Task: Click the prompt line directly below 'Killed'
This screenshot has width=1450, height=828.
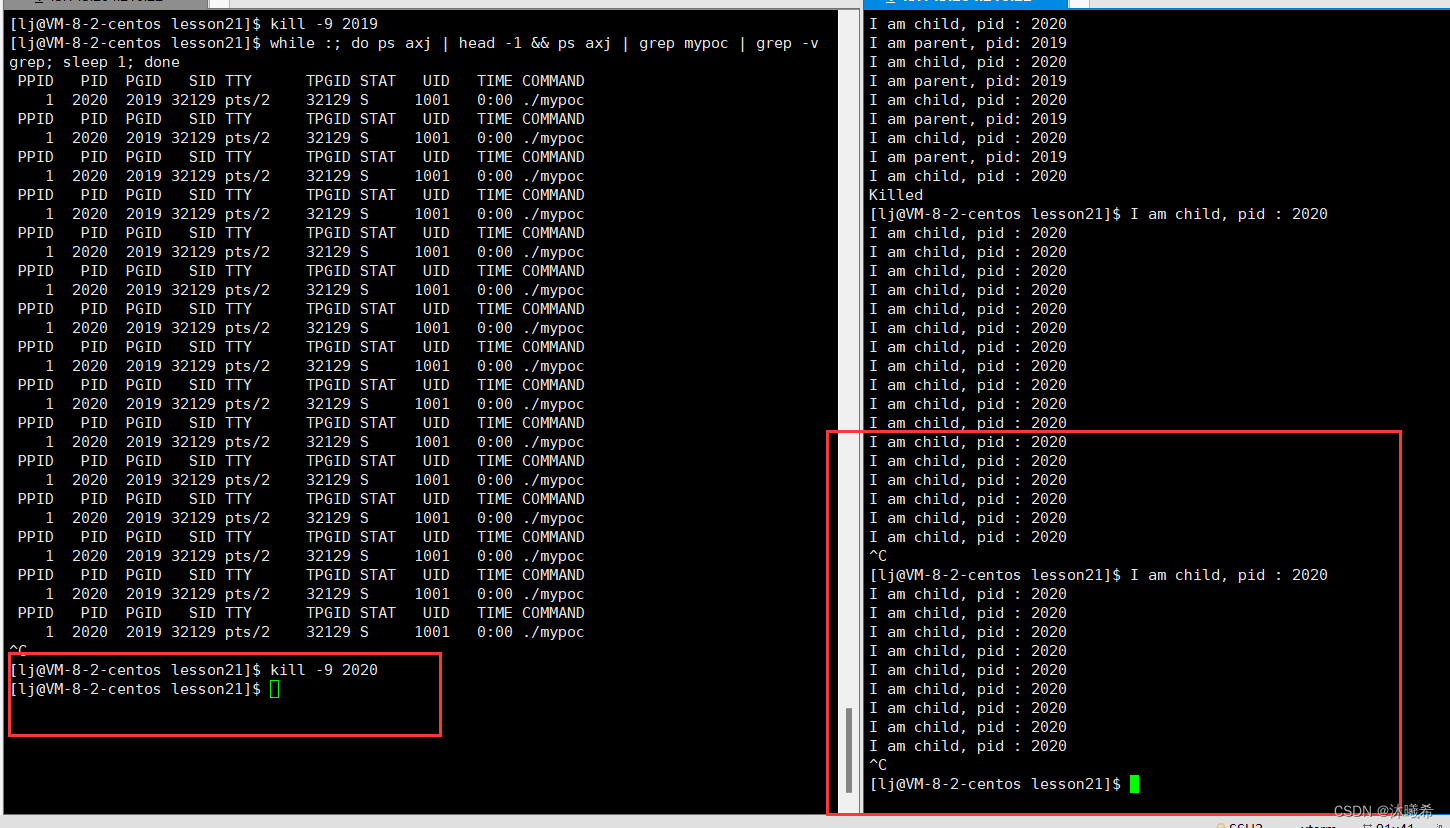Action: [1098, 214]
